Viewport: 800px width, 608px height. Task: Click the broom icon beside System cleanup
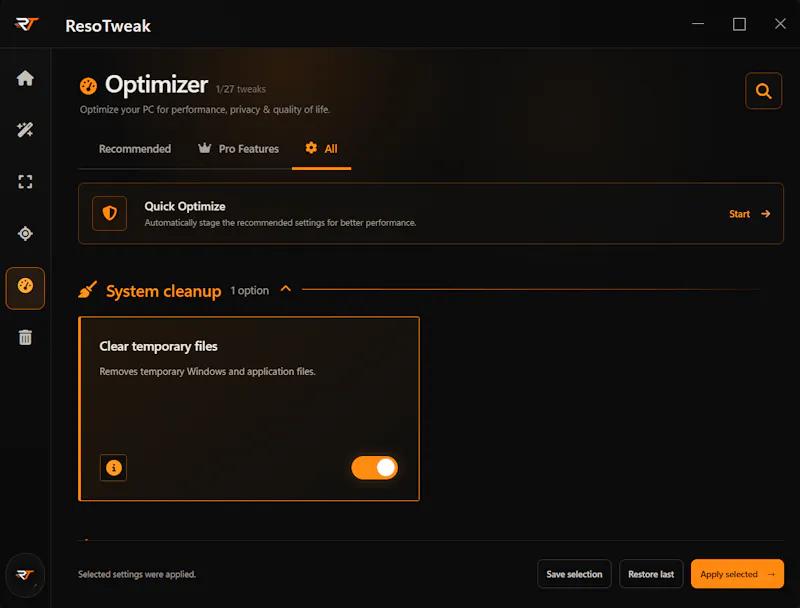(x=88, y=290)
